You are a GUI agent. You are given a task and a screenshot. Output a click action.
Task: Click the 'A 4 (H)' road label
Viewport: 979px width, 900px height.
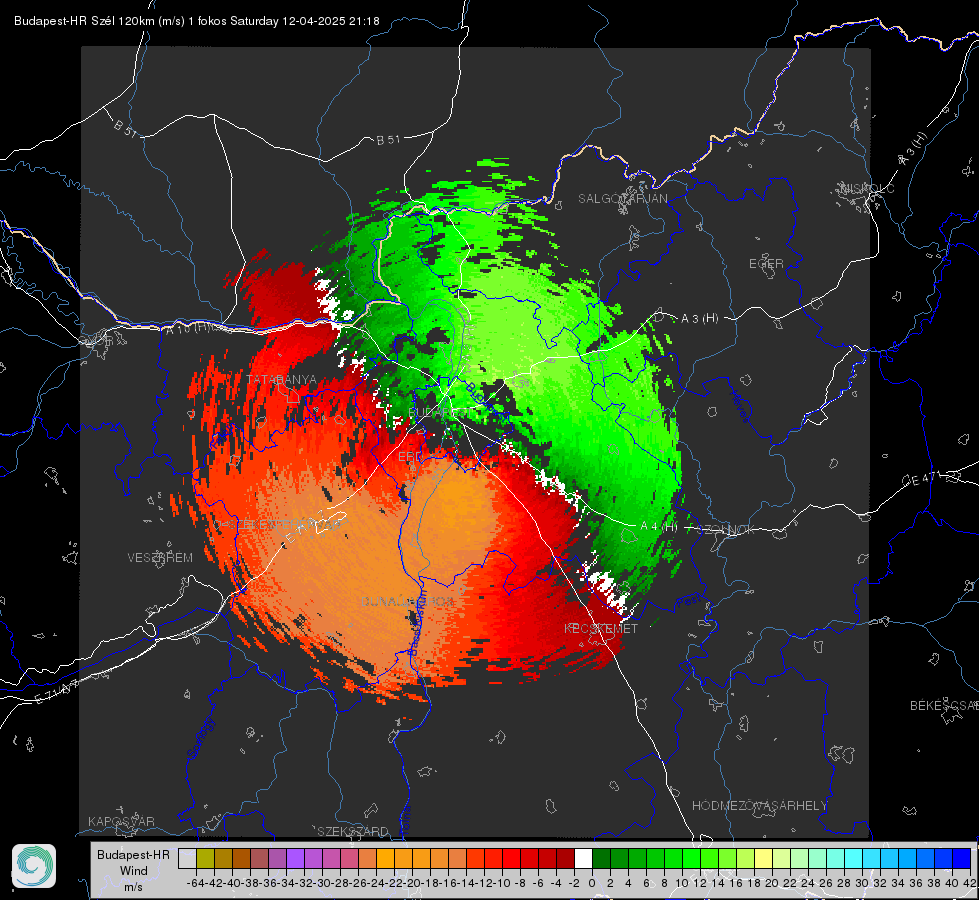(659, 527)
